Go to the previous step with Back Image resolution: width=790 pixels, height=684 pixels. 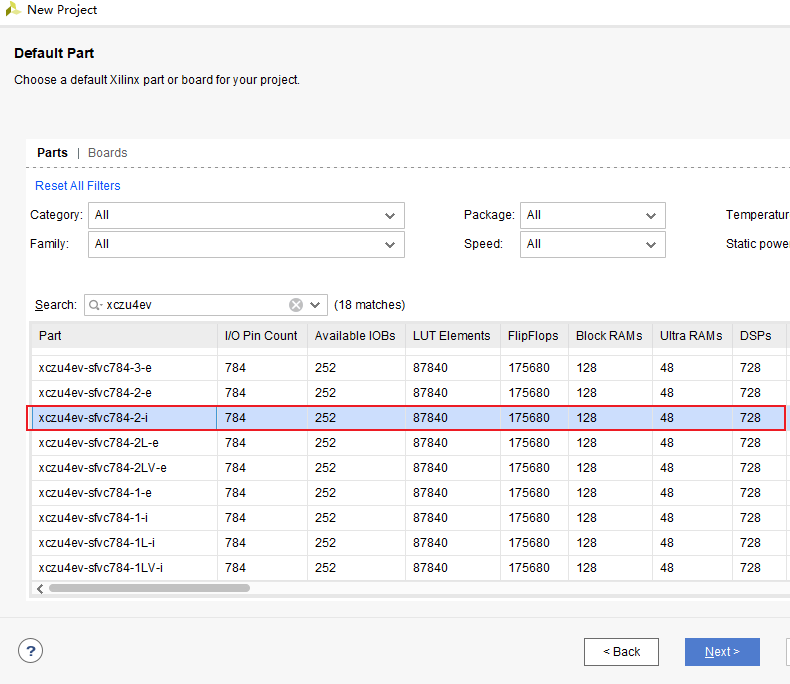point(621,652)
